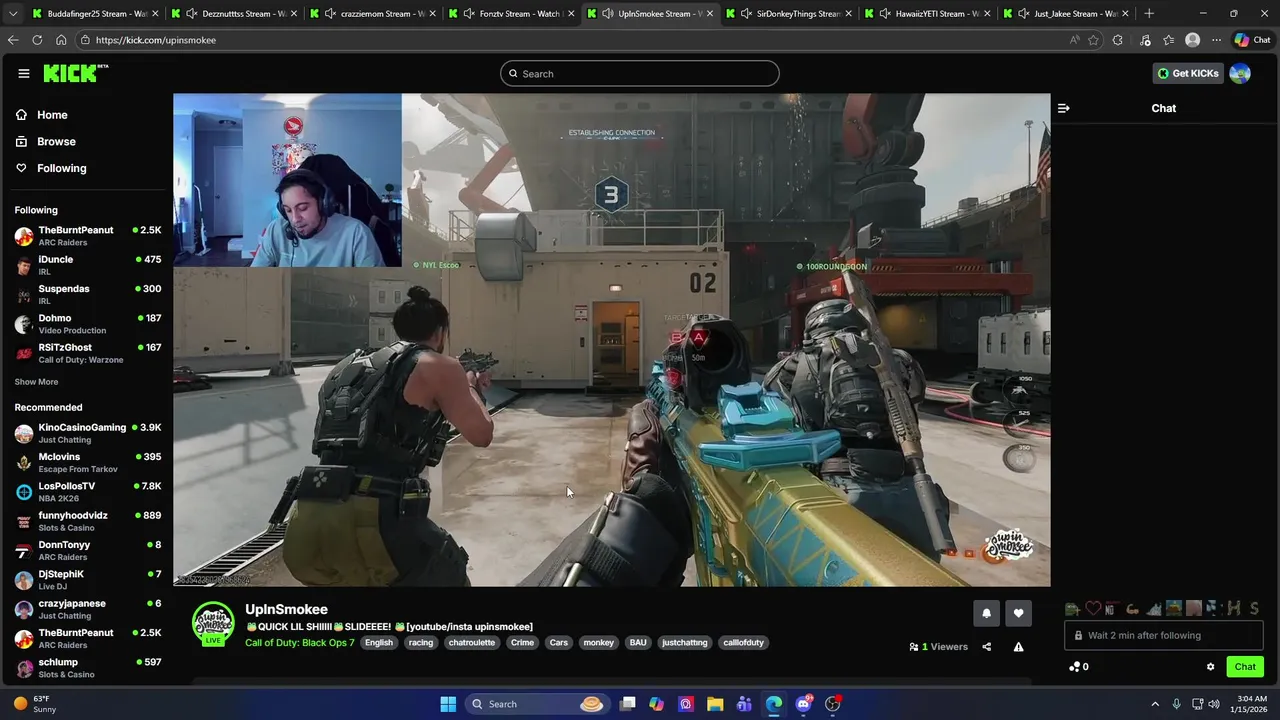Viewport: 1280px width, 720px height.
Task: Show hidden system tray icons
Action: pyautogui.click(x=1155, y=704)
